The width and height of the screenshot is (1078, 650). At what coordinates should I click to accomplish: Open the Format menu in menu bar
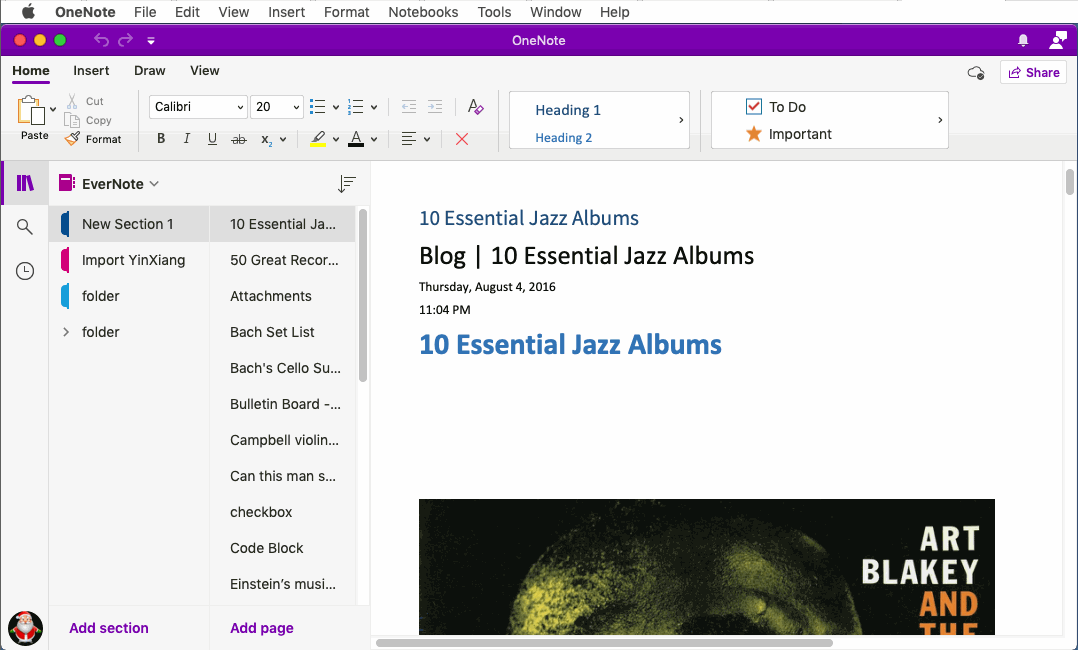coord(346,12)
